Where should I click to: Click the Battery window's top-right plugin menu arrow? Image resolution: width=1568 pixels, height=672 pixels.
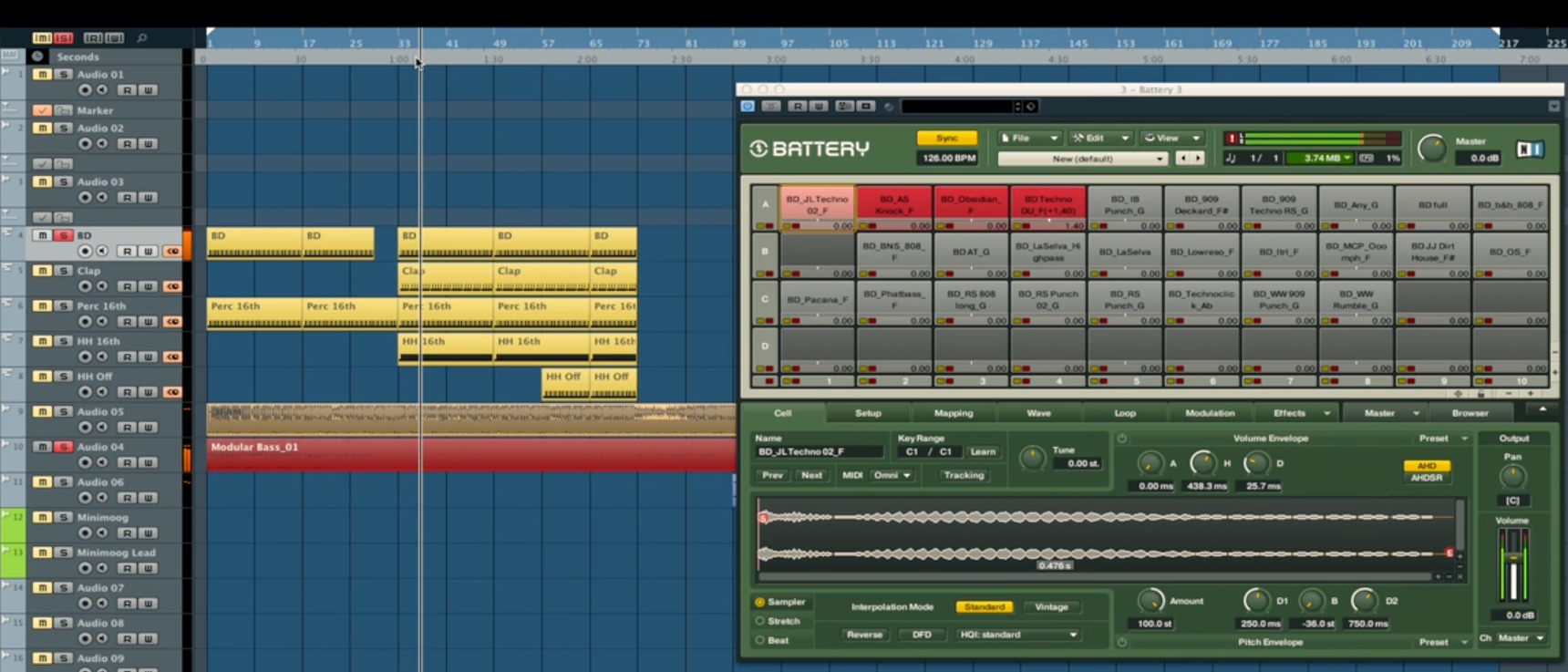click(x=1553, y=107)
